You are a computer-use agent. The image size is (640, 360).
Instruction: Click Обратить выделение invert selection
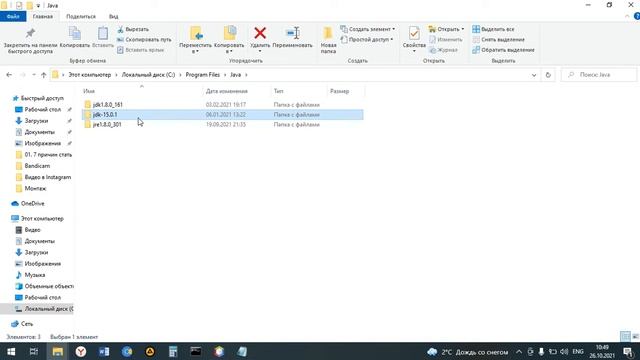(x=503, y=50)
